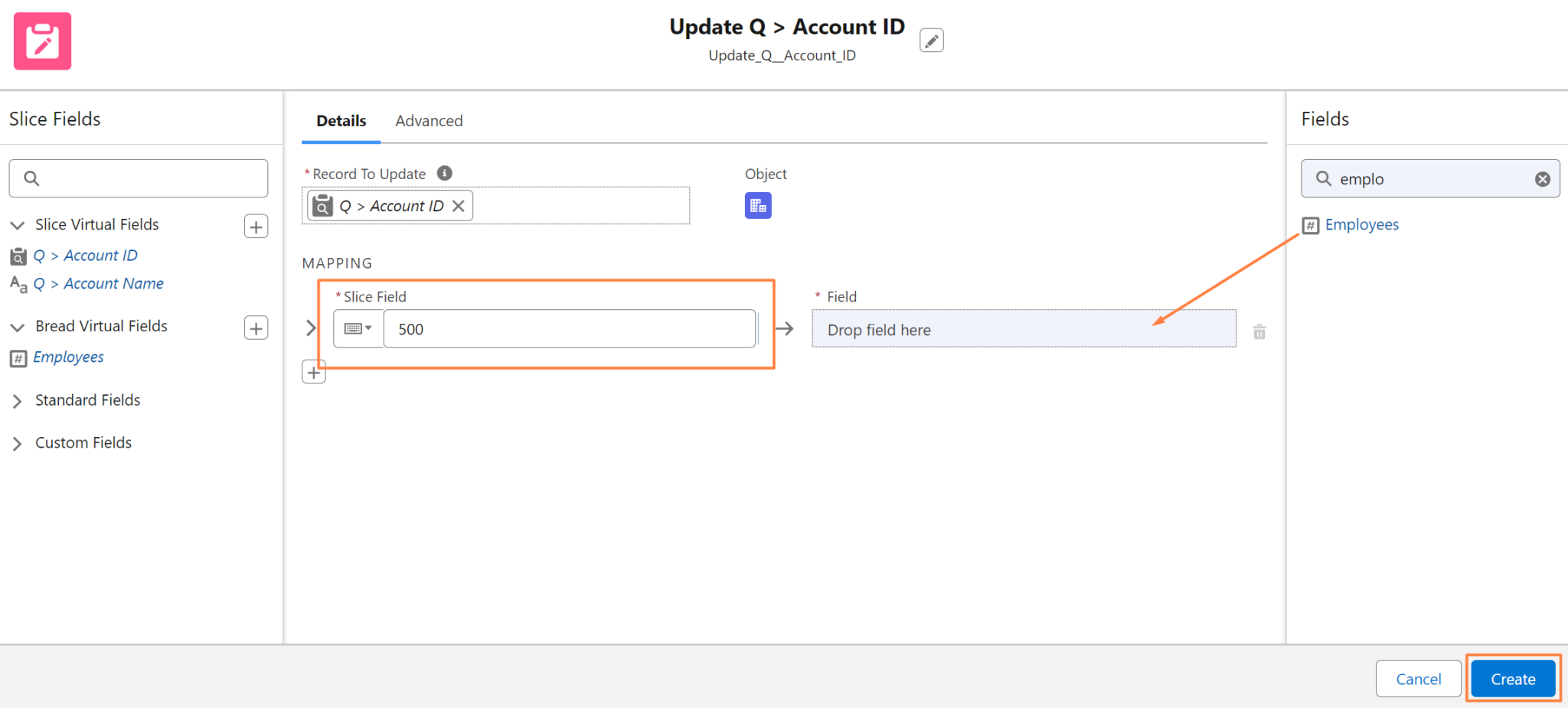
Task: Click the keyboard input type icon in Slice Field
Action: coord(354,328)
